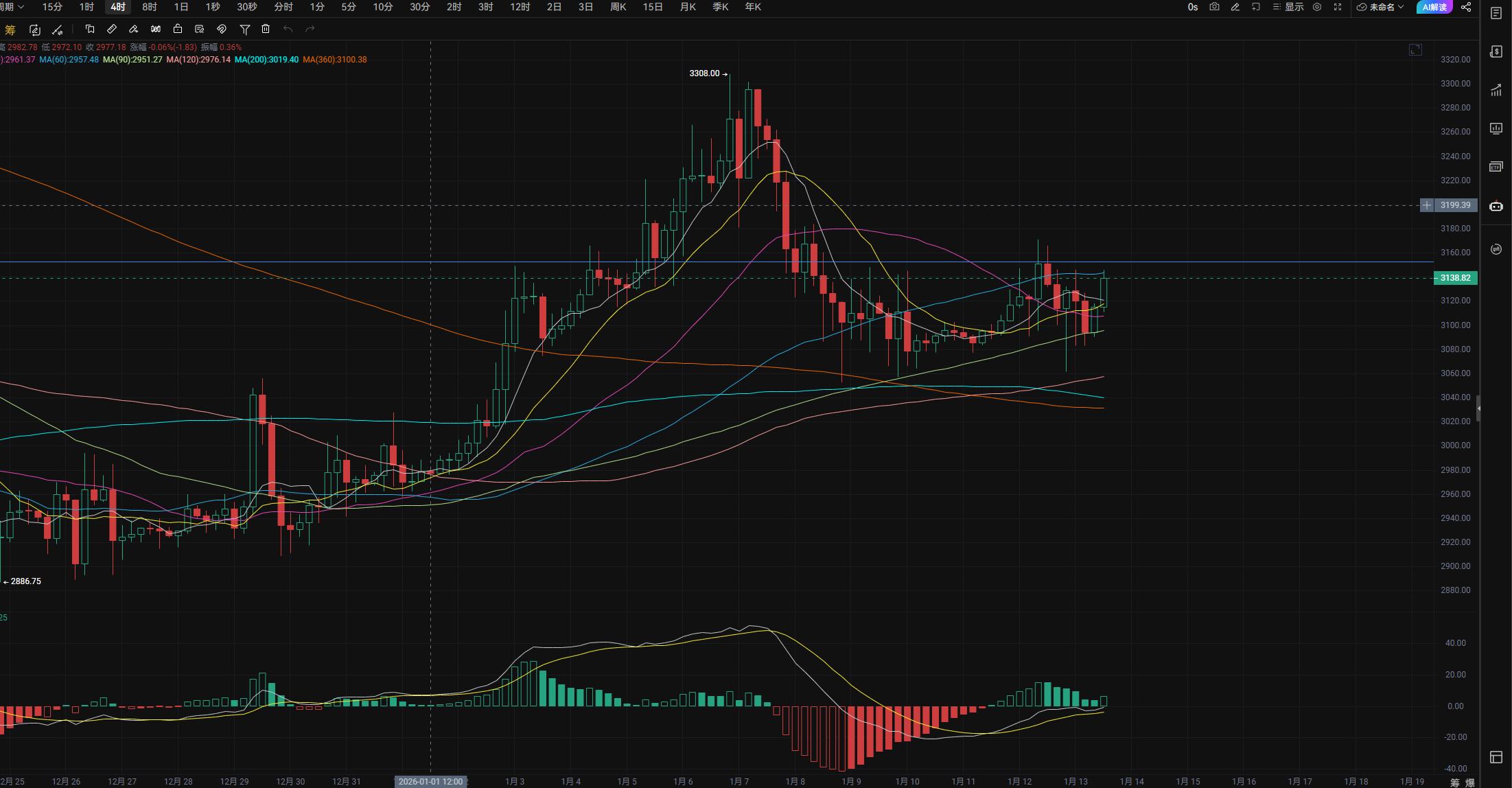Click the chart pane maximize icon
Screen dimensions: 1512x788
click(1416, 49)
